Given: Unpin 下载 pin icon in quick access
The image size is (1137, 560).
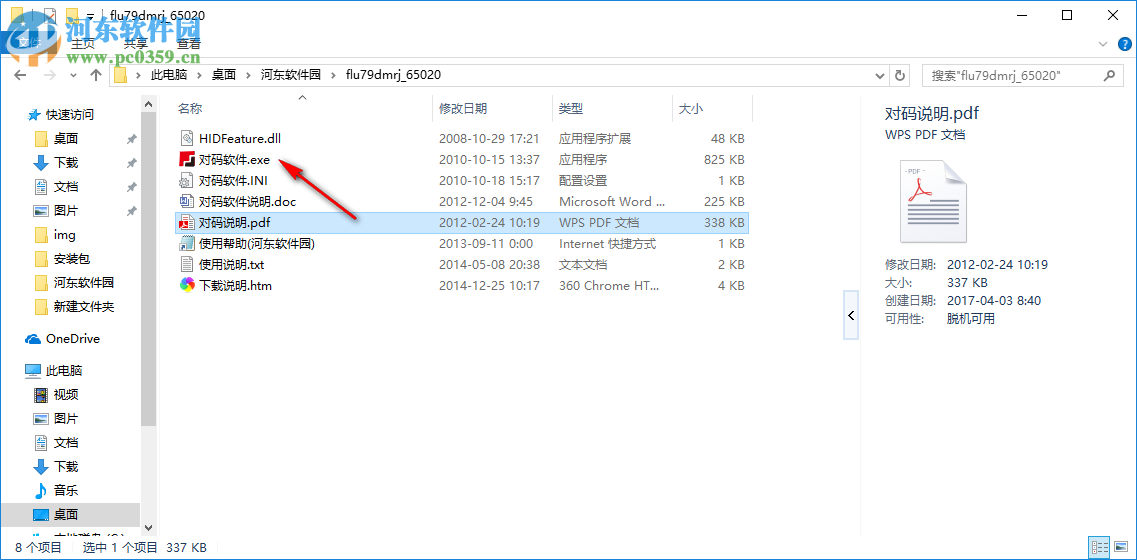Looking at the screenshot, I should pos(131,162).
